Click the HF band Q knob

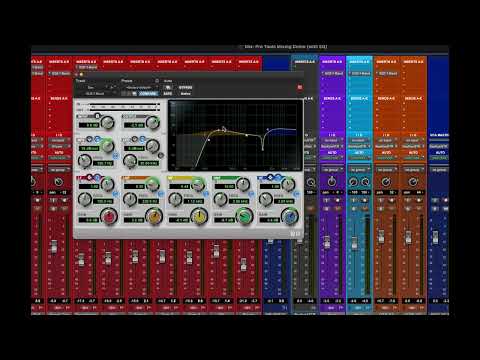pos(288,184)
